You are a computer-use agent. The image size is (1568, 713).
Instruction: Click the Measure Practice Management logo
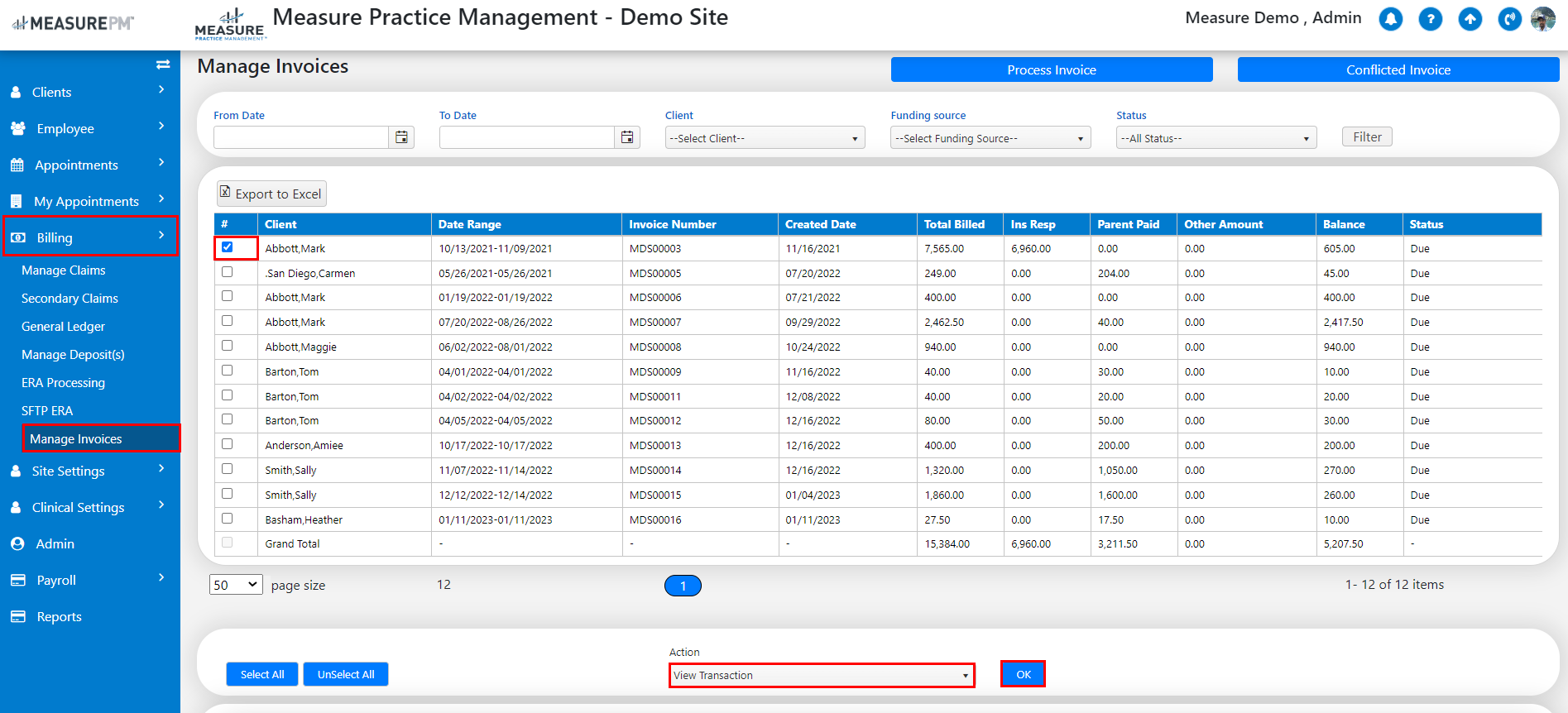(230, 25)
